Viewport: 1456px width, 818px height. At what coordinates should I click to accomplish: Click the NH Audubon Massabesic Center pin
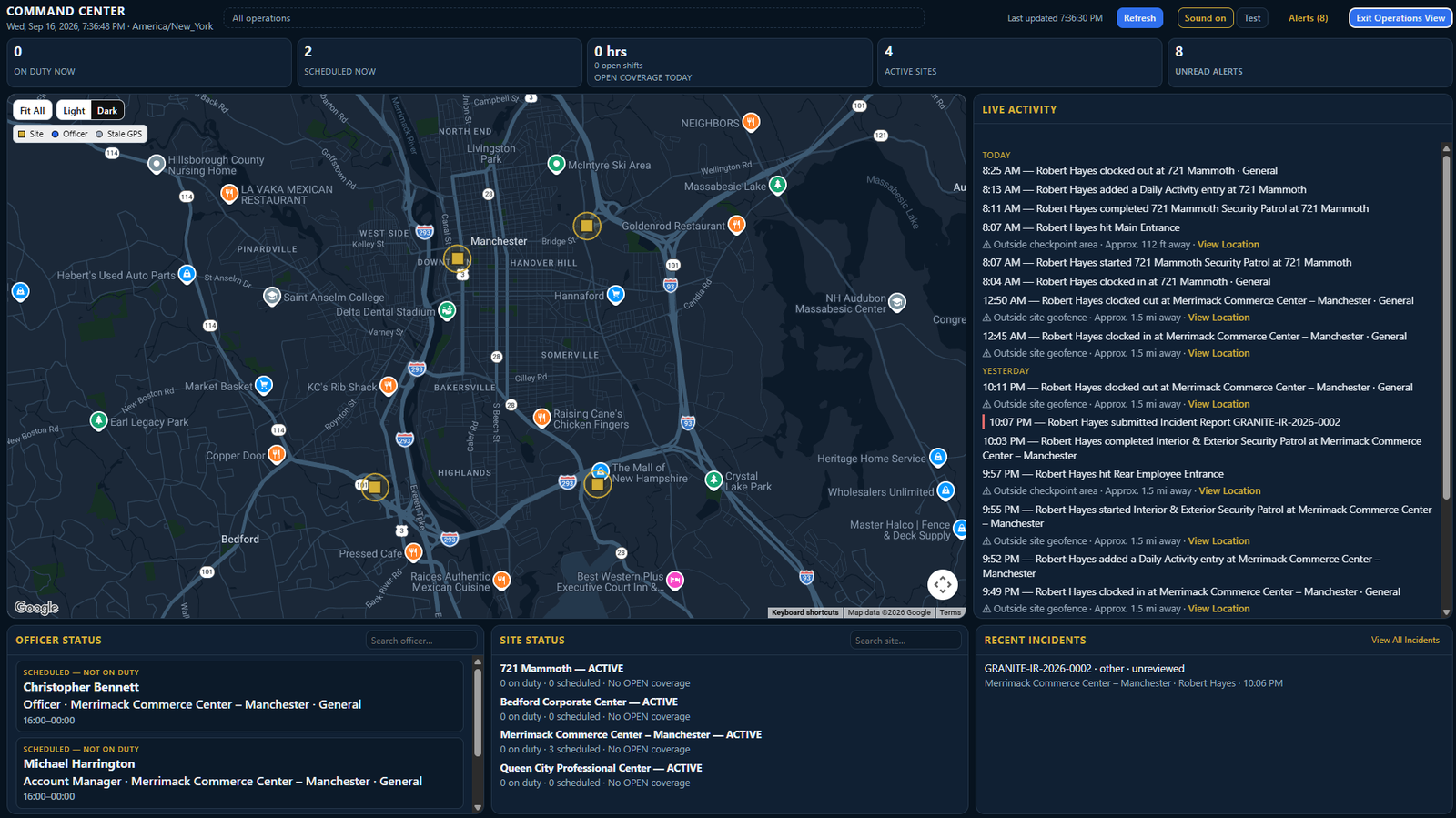[897, 302]
